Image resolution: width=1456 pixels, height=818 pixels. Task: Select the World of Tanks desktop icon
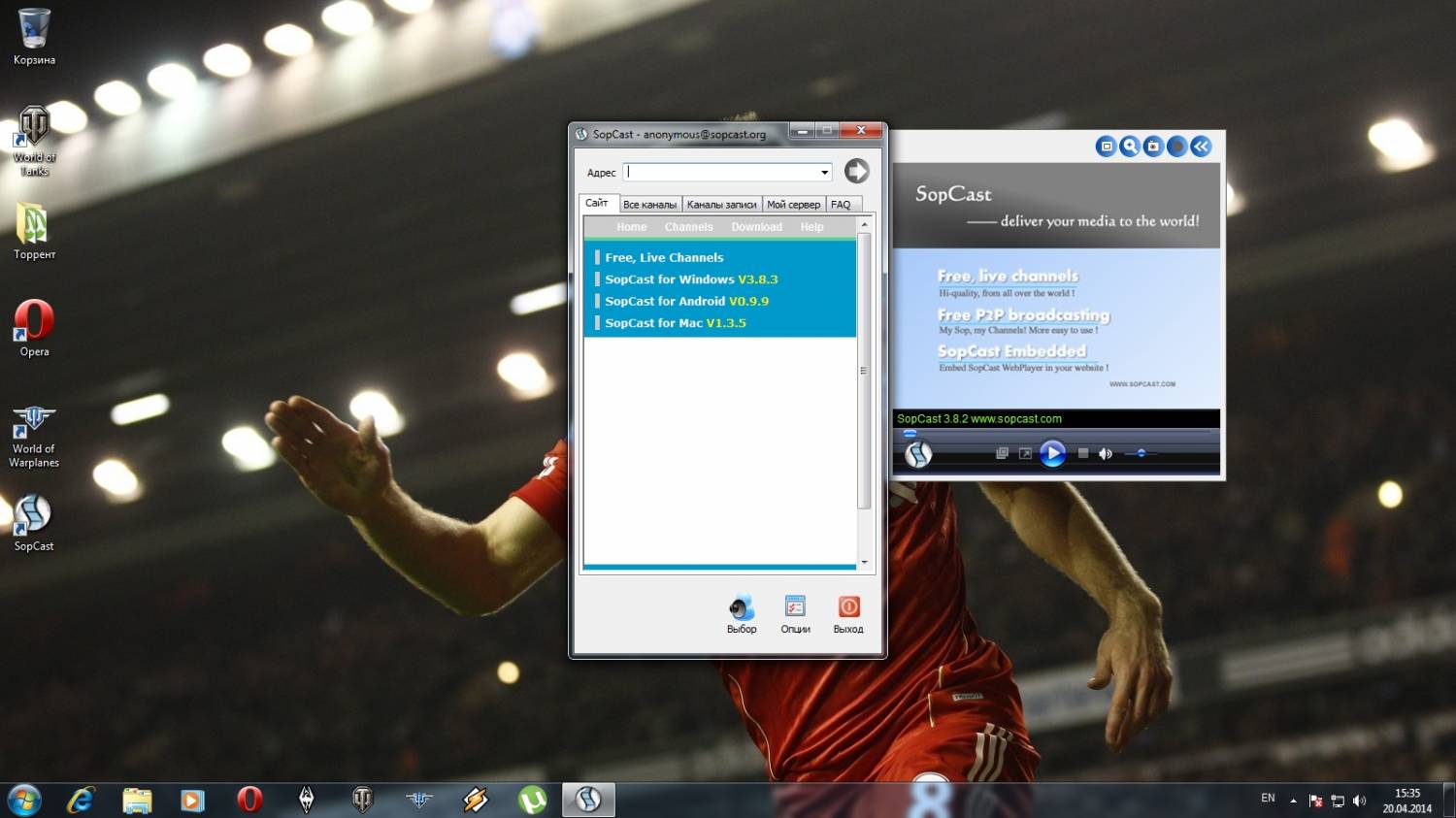34,141
